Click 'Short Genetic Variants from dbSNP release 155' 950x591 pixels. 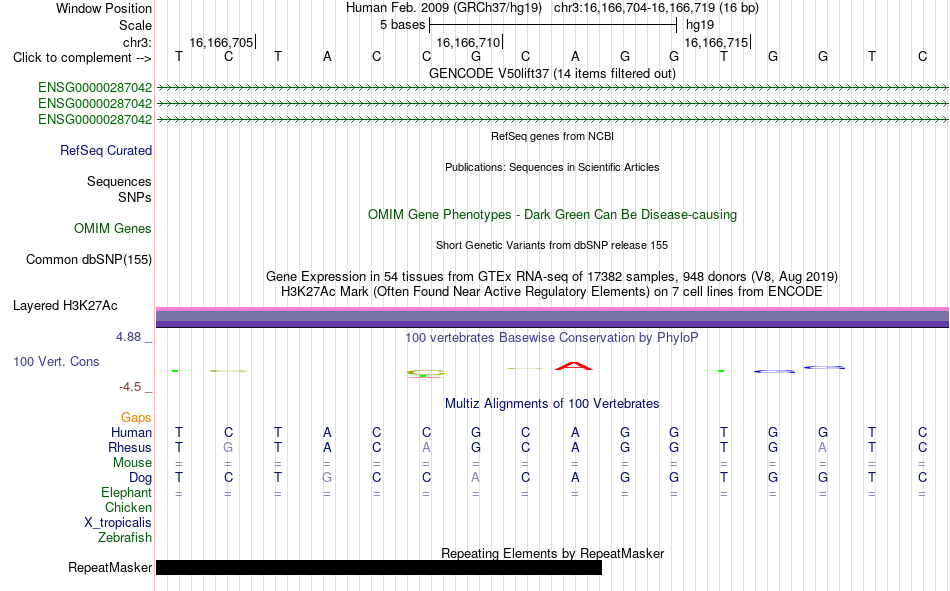(x=552, y=245)
